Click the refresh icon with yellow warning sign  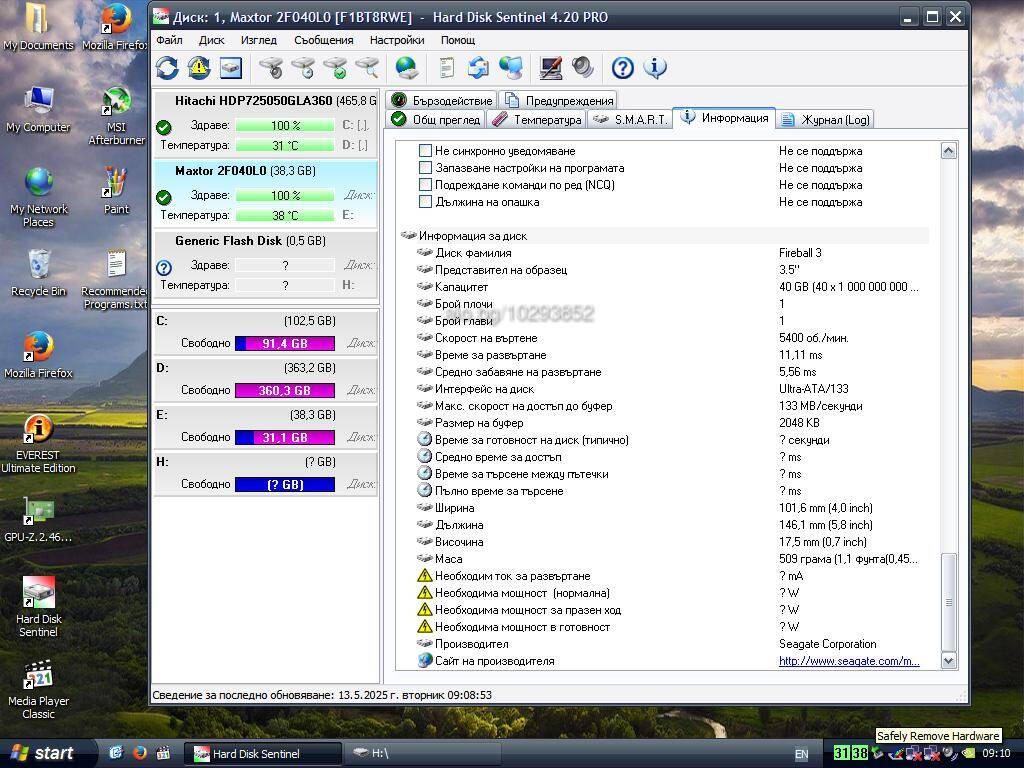(199, 67)
